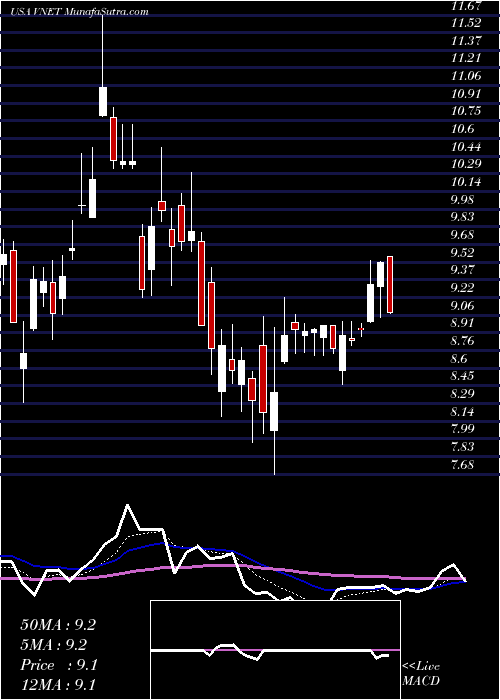Select the 10.75 price axis label

point(466,112)
